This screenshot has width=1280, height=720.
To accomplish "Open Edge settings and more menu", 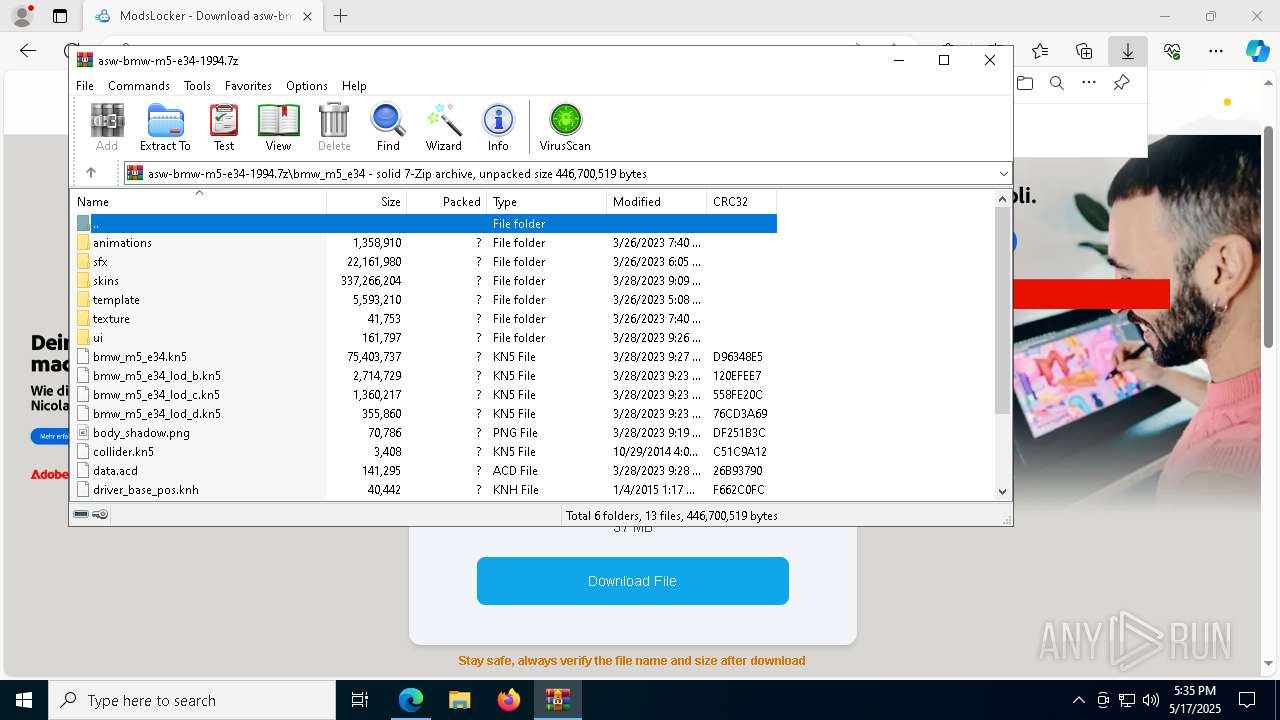I will tap(1215, 51).
